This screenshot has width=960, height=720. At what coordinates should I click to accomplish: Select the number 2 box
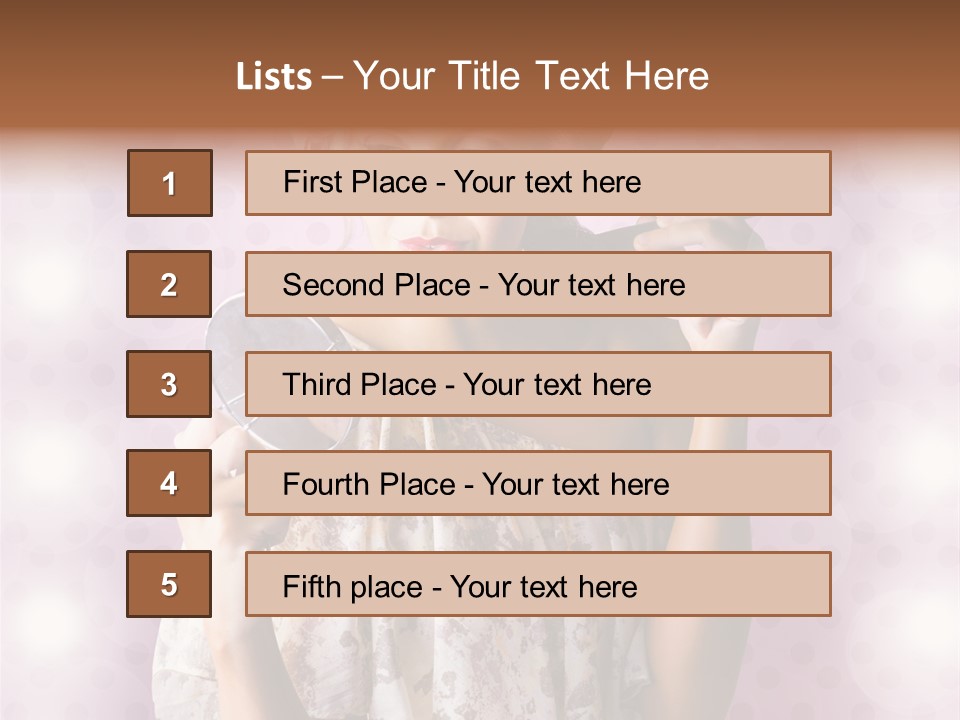coord(169,284)
